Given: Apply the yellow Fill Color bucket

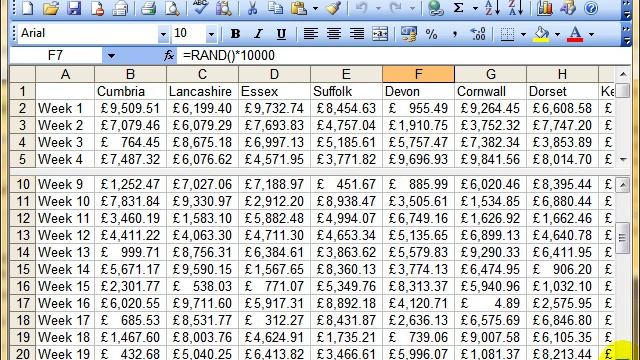Looking at the screenshot, I should point(542,34).
